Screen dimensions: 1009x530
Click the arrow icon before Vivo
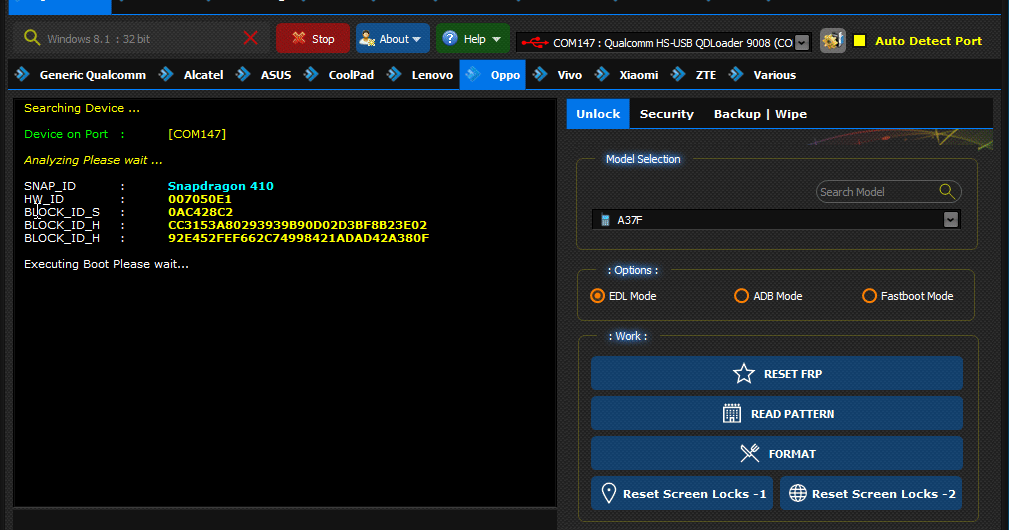pos(540,74)
